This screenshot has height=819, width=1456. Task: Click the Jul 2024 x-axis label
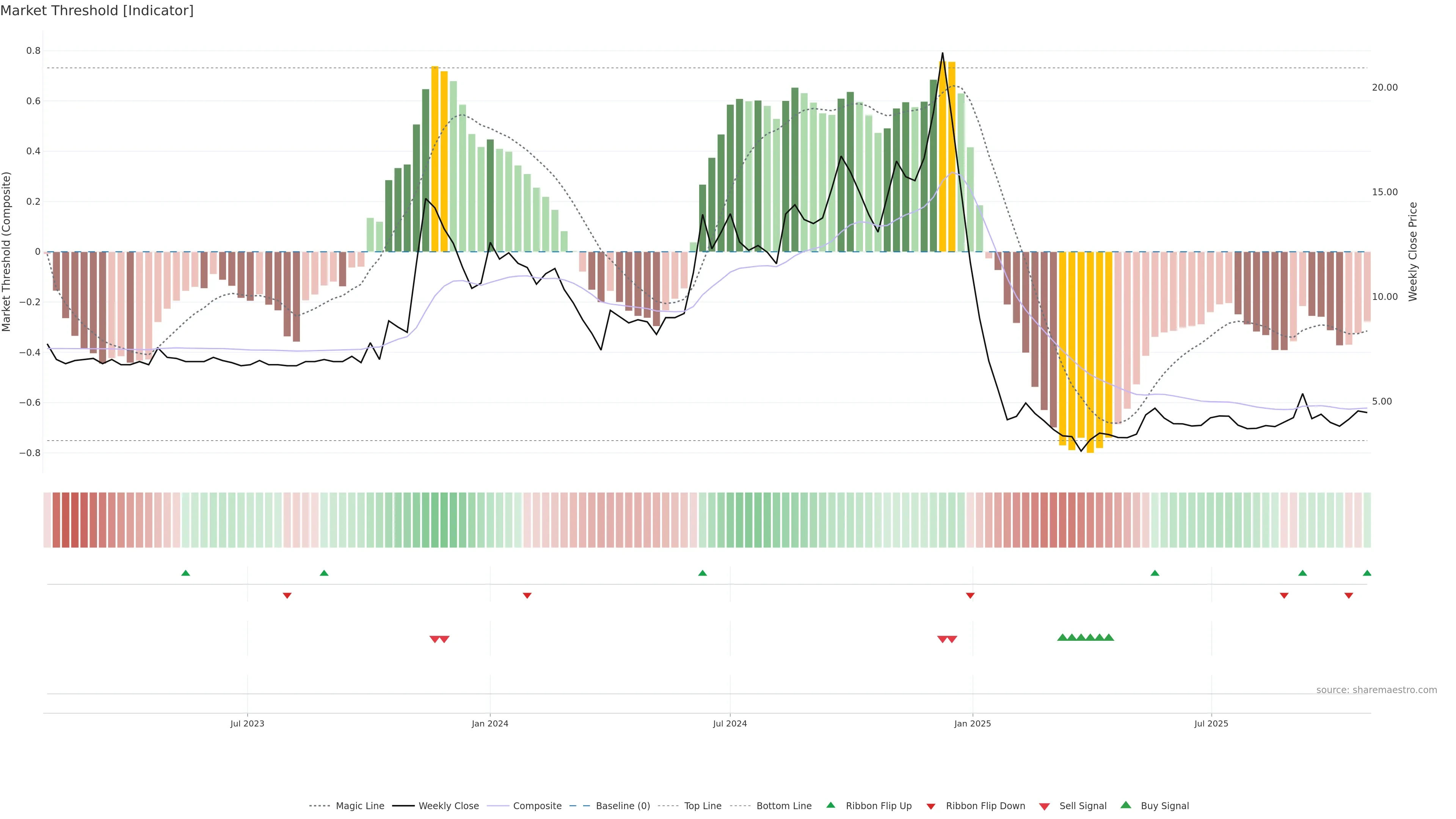(730, 723)
